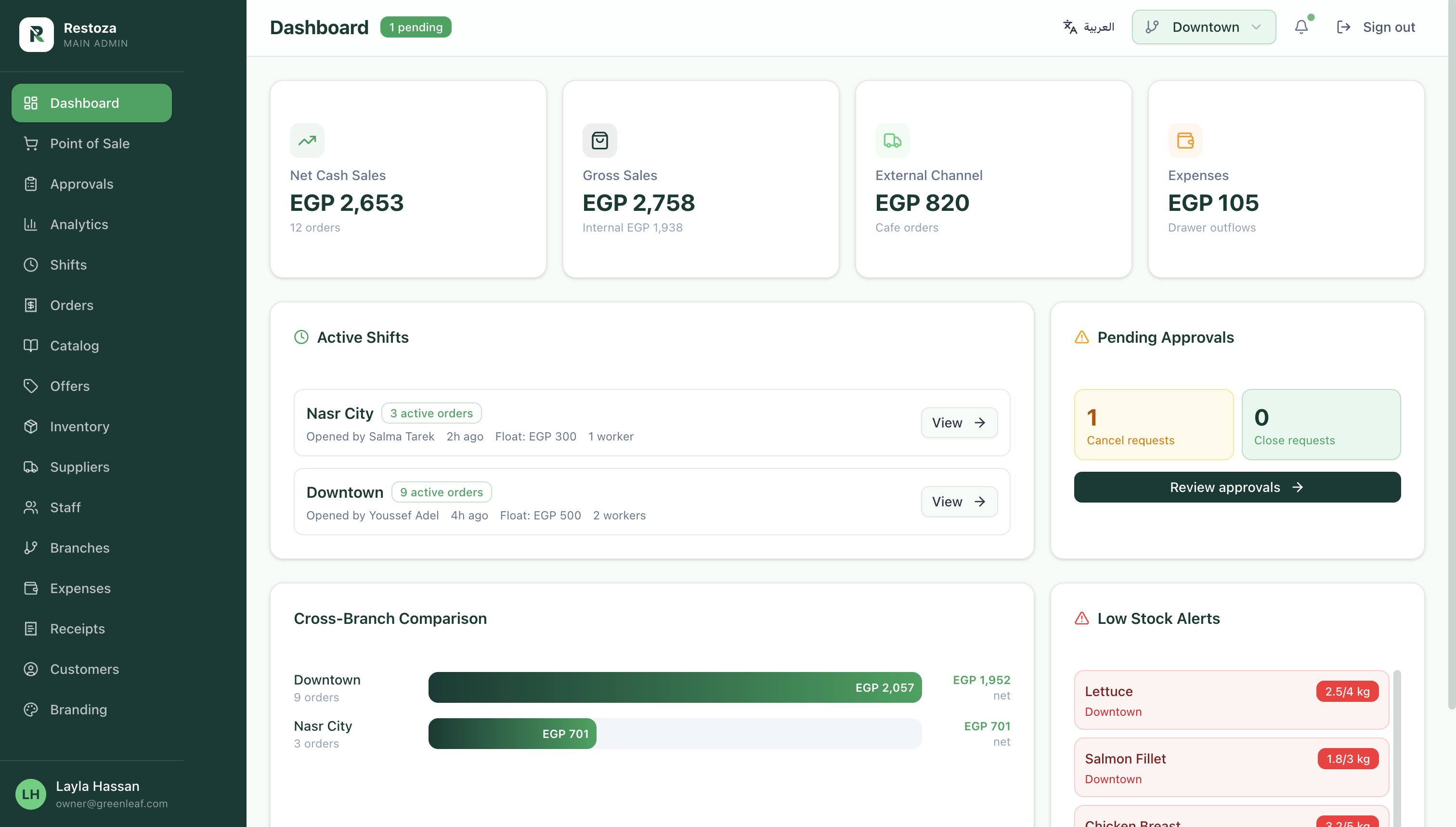Viewport: 1456px width, 827px height.
Task: Click the External Channel EGP 820 value
Action: point(923,203)
